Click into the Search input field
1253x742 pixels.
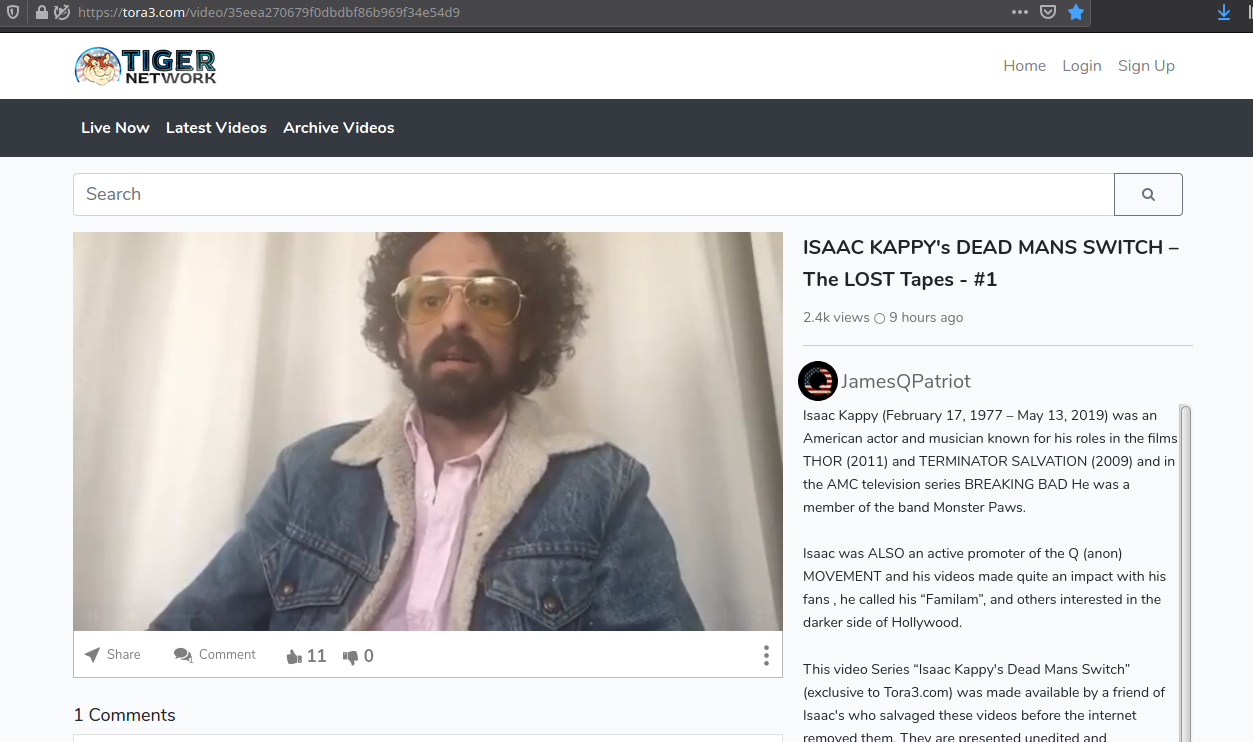[x=594, y=195]
